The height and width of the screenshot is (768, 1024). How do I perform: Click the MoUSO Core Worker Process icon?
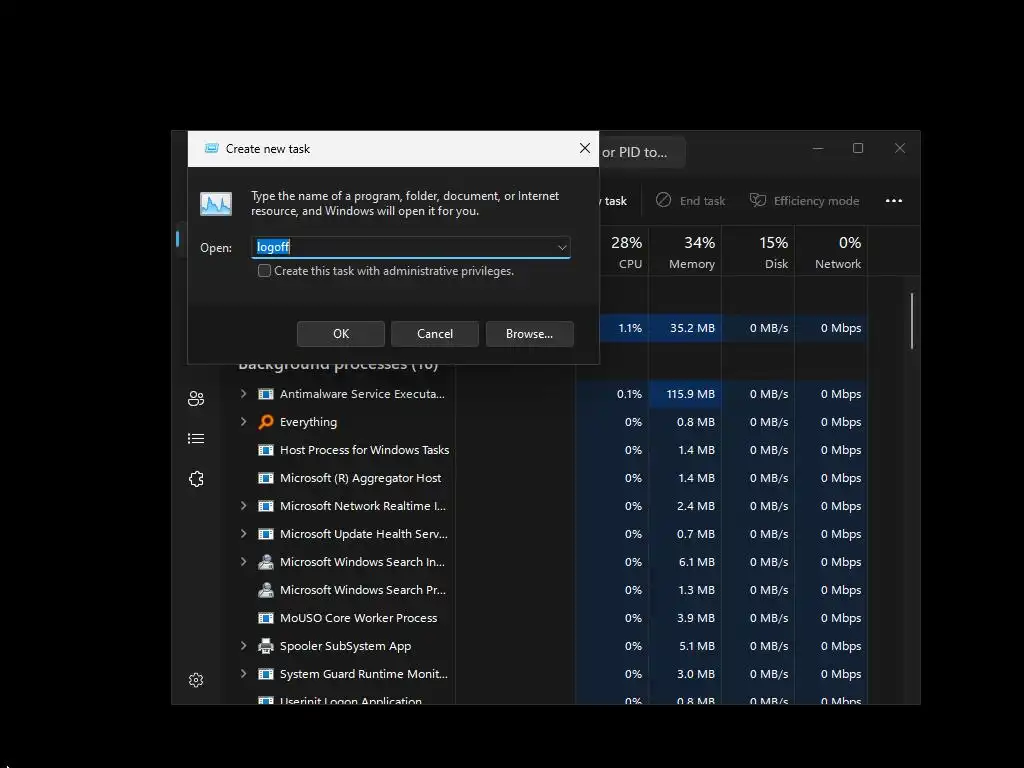(x=266, y=618)
